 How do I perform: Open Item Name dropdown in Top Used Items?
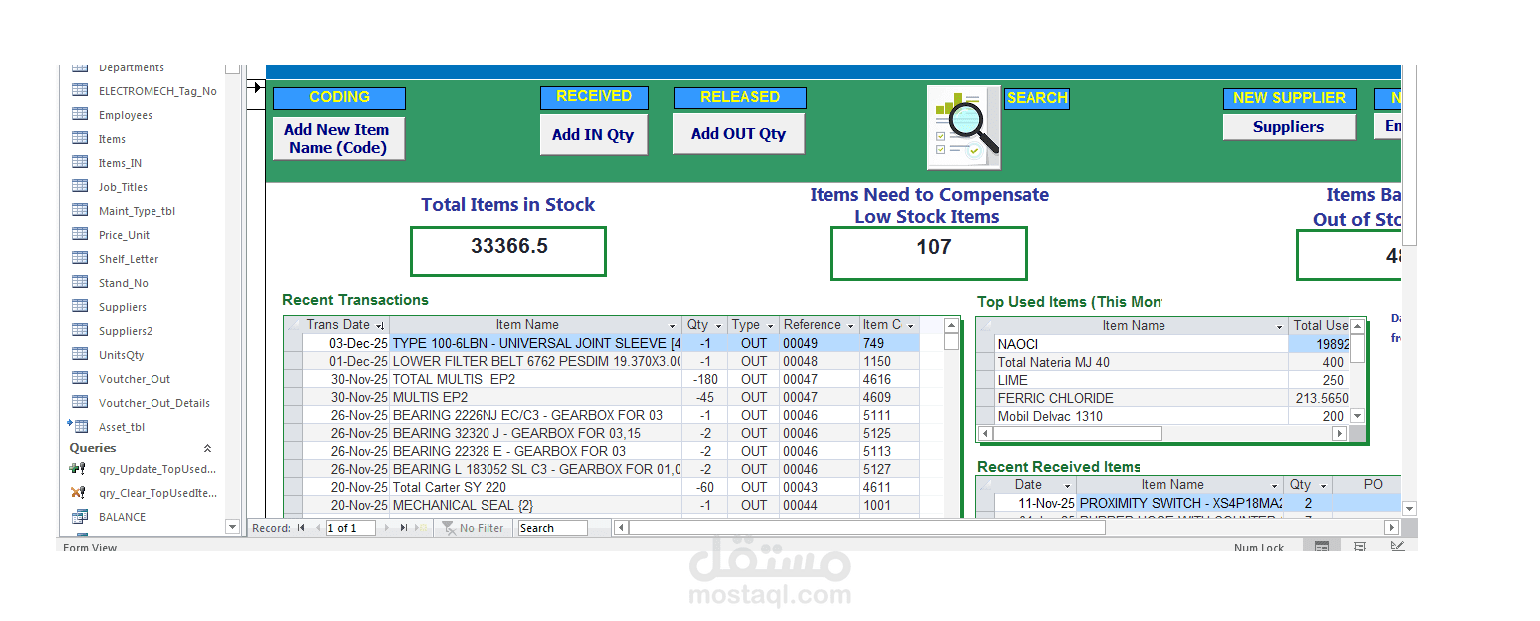tap(1279, 326)
